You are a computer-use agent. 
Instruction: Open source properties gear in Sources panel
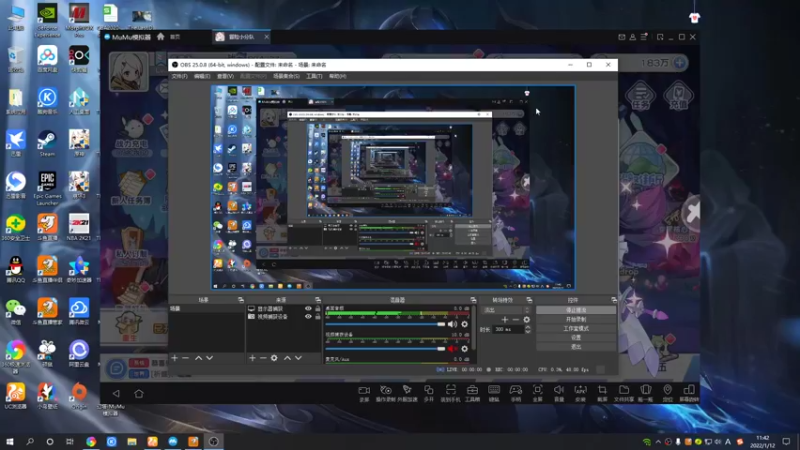coord(274,358)
